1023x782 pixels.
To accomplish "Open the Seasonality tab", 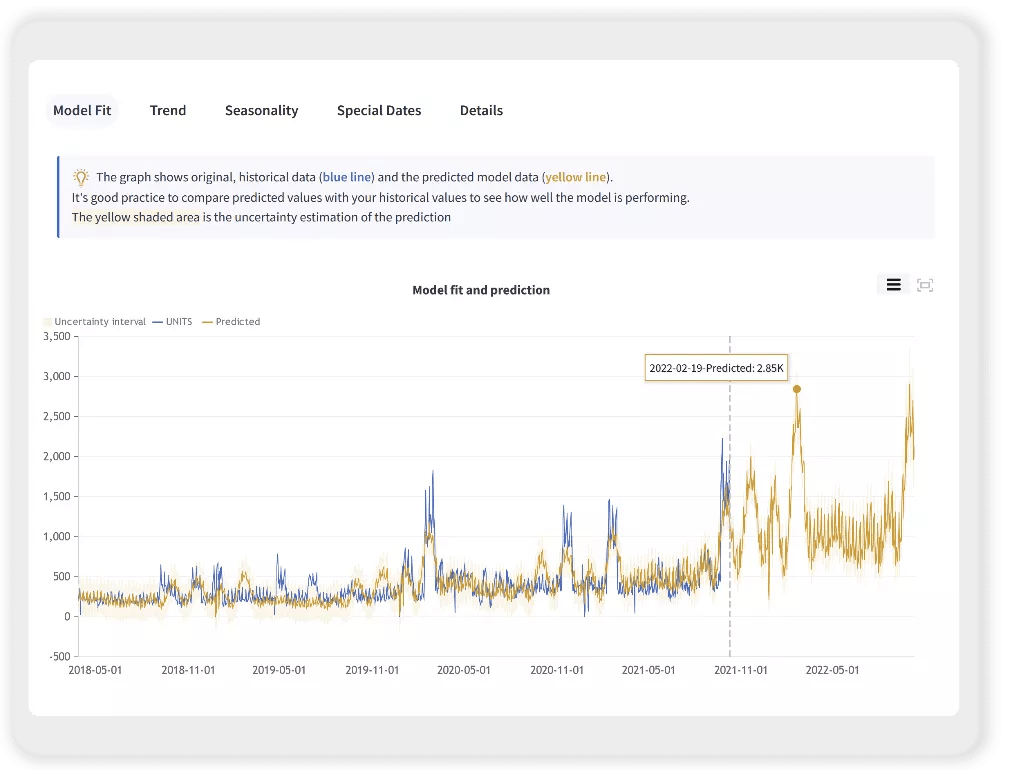I will tap(261, 110).
